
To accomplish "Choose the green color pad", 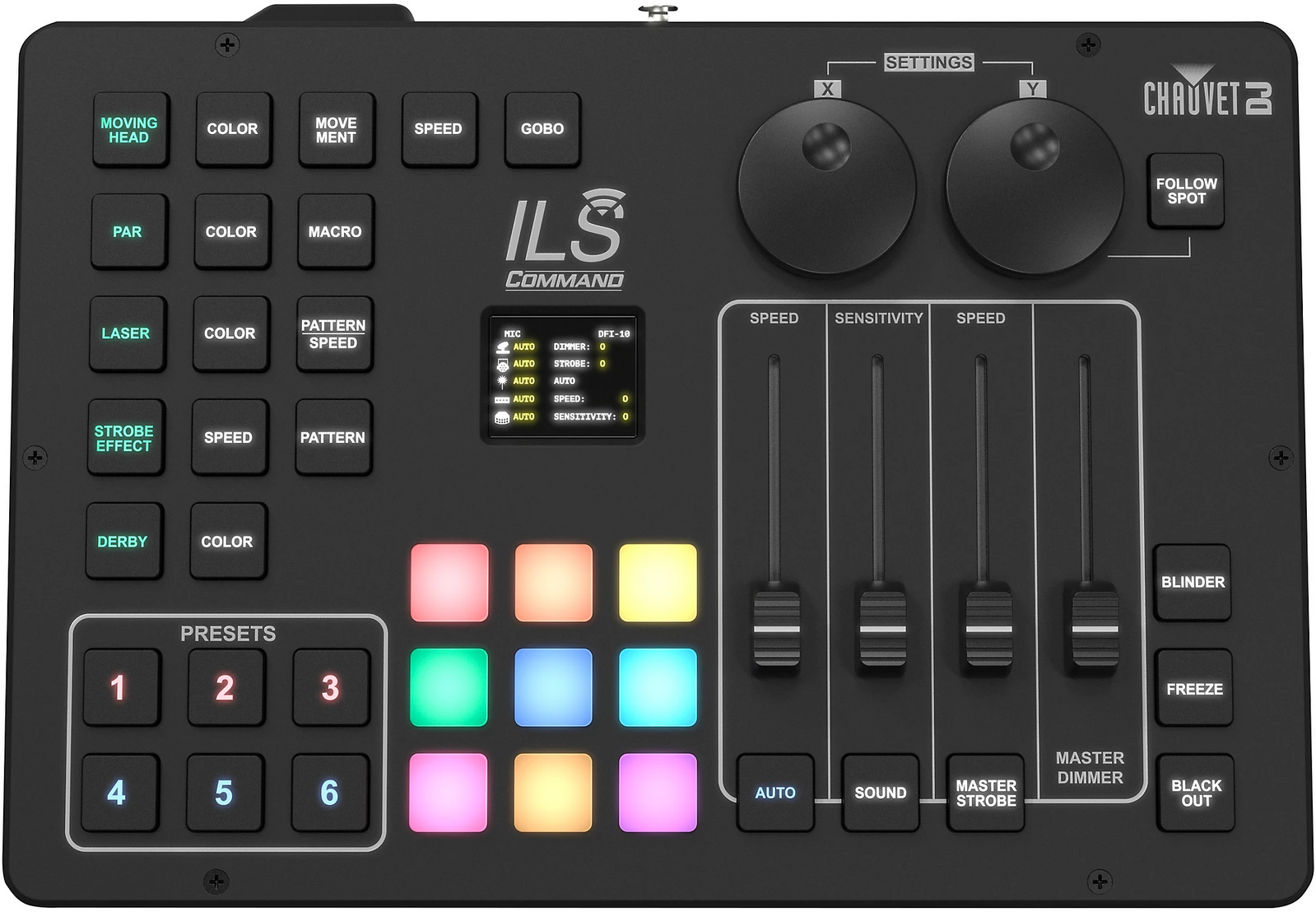I will coord(449,687).
